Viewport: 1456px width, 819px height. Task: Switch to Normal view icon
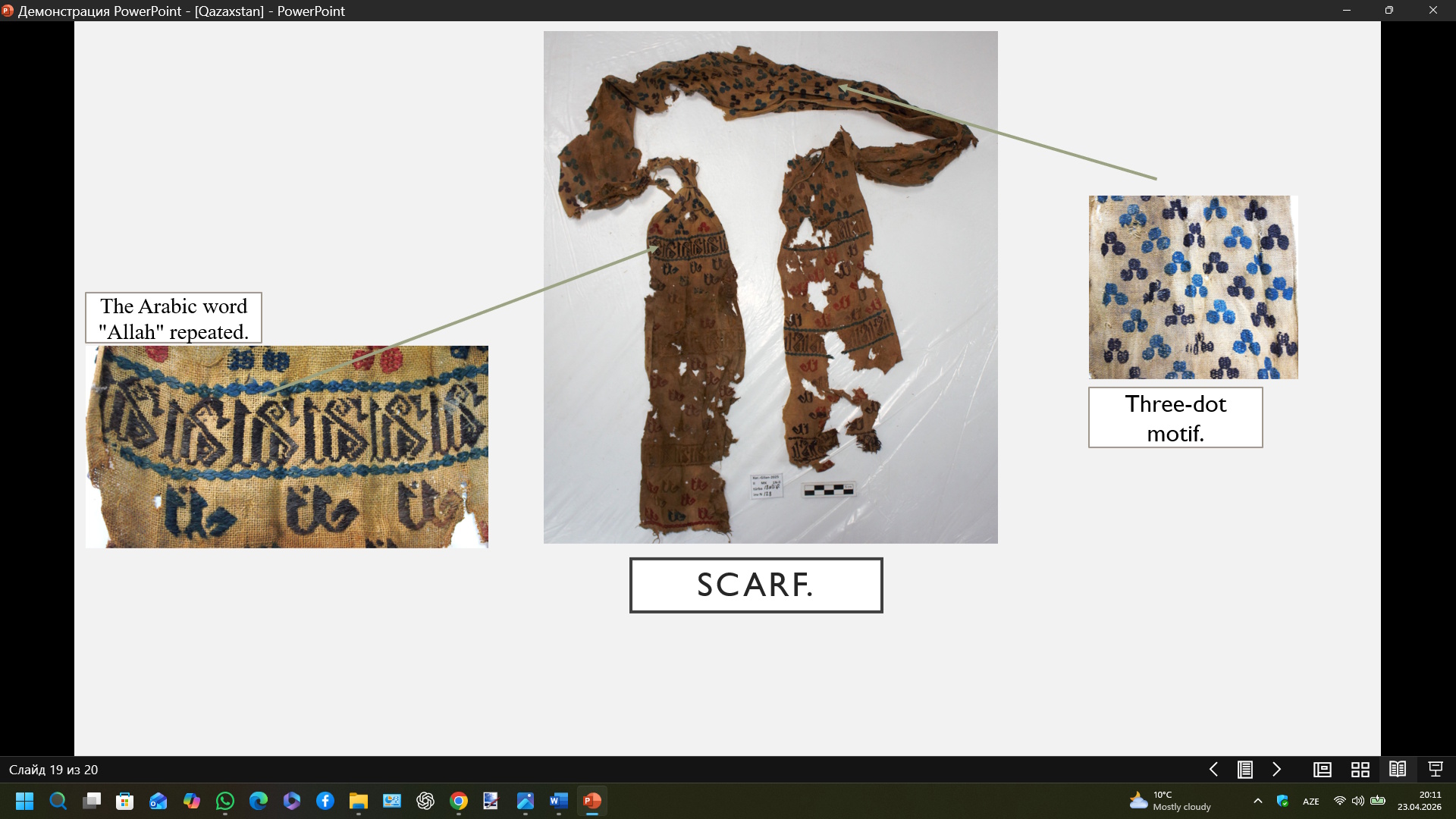(1323, 770)
